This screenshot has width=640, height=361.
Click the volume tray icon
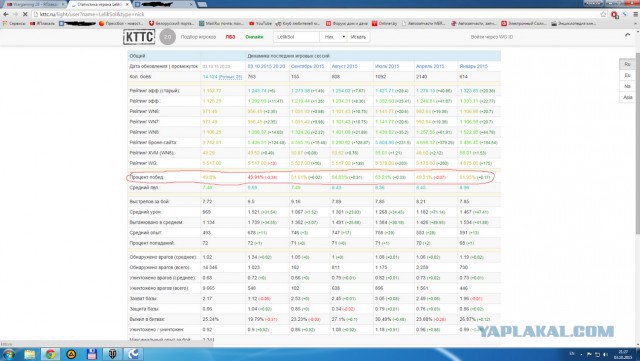605,354
